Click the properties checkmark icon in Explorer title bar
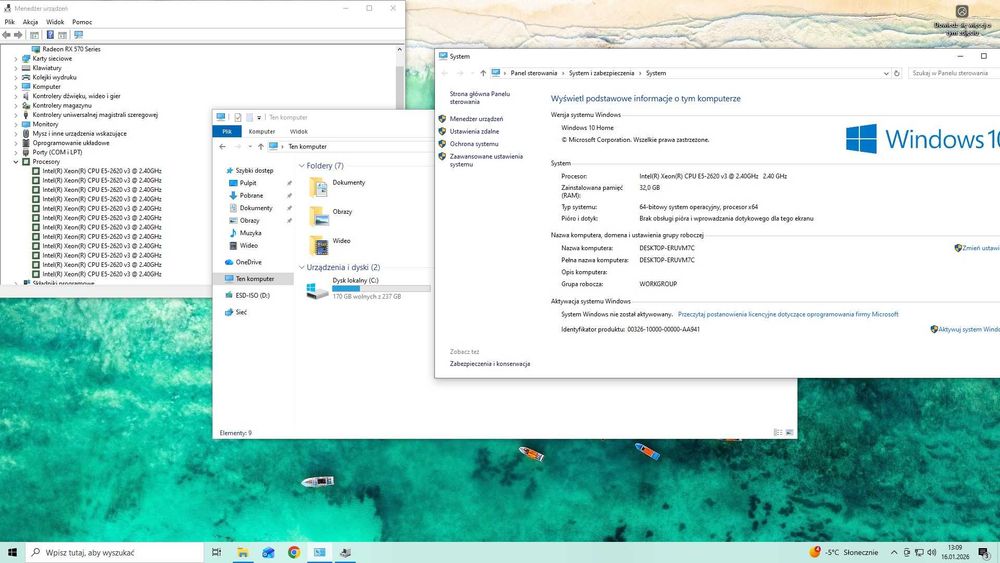1000x563 pixels. (x=237, y=117)
